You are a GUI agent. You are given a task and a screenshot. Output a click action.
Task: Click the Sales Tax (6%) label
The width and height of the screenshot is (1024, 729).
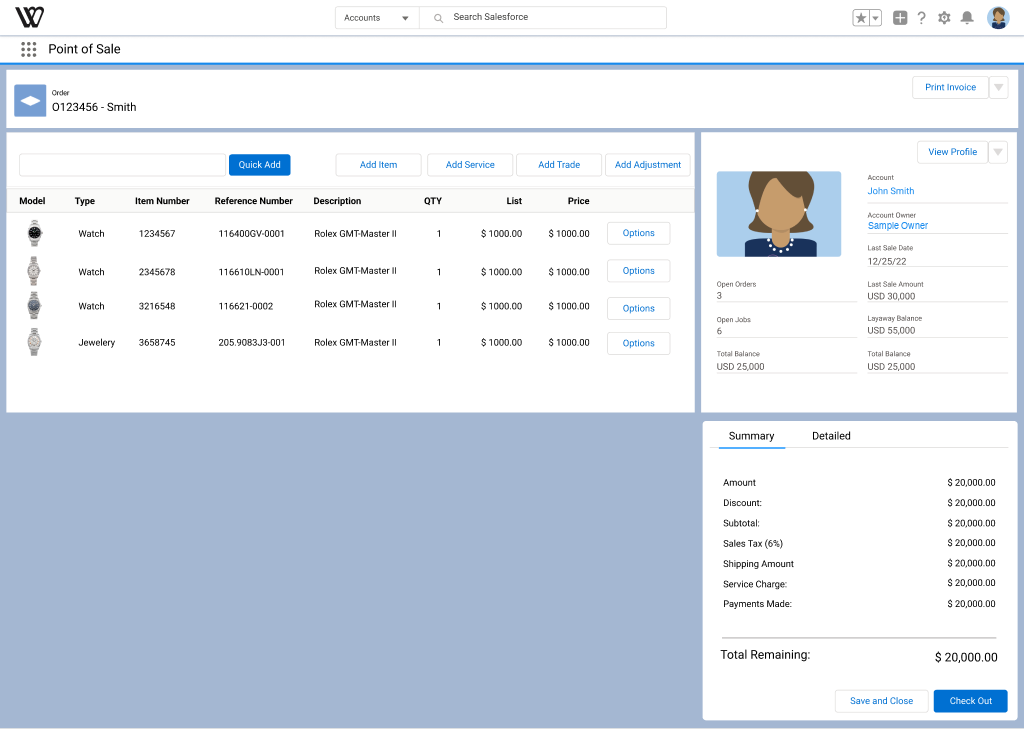tap(753, 543)
